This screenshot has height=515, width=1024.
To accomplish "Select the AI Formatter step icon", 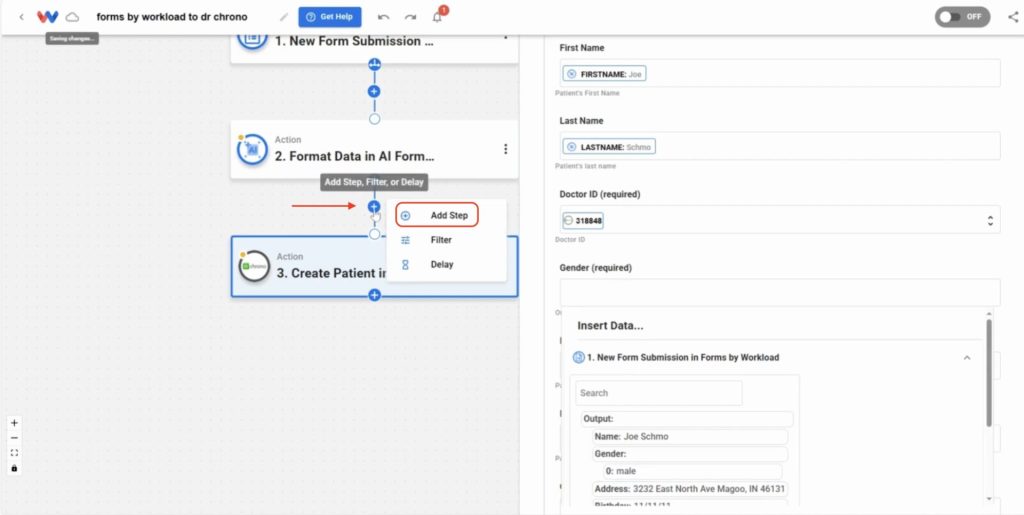I will click(x=253, y=149).
